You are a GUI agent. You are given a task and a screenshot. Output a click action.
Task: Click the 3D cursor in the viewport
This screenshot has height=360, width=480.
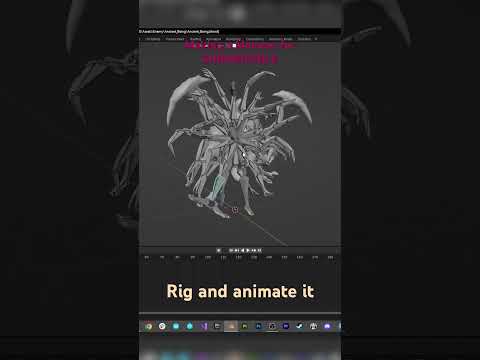[x=235, y=210]
